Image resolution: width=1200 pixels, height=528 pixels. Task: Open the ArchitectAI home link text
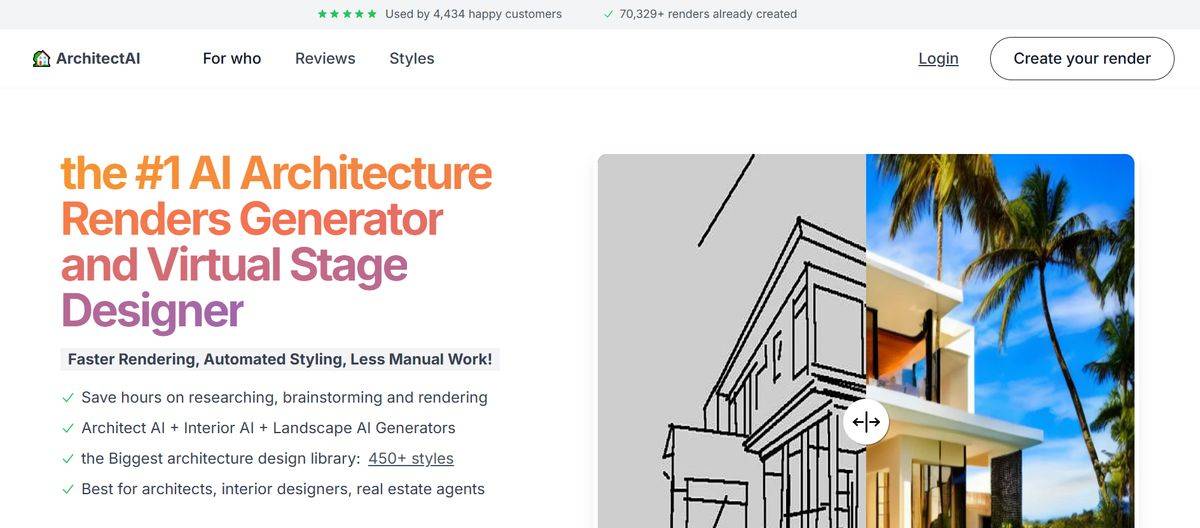click(x=98, y=59)
